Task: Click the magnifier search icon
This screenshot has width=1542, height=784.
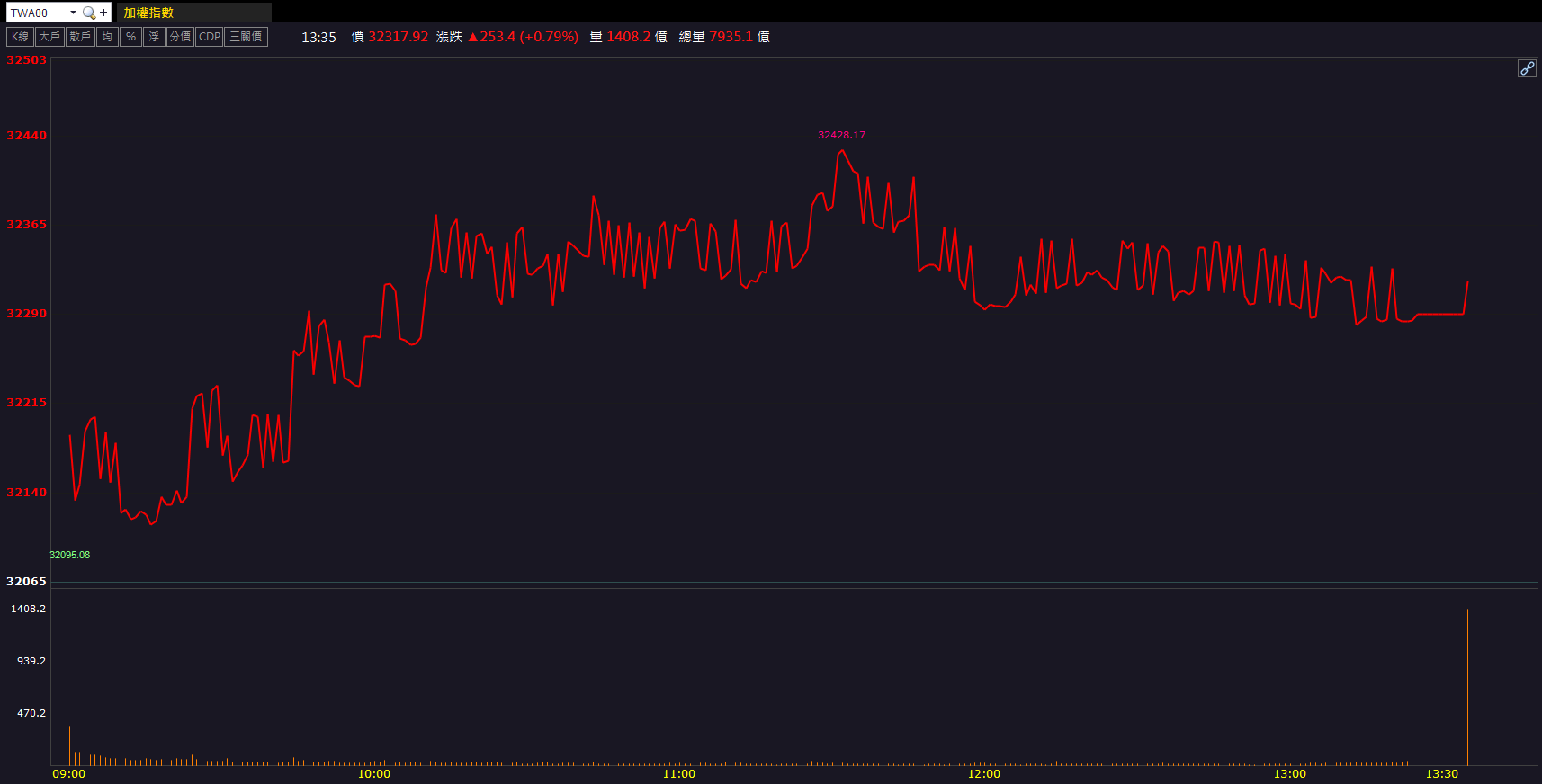Action: tap(88, 13)
